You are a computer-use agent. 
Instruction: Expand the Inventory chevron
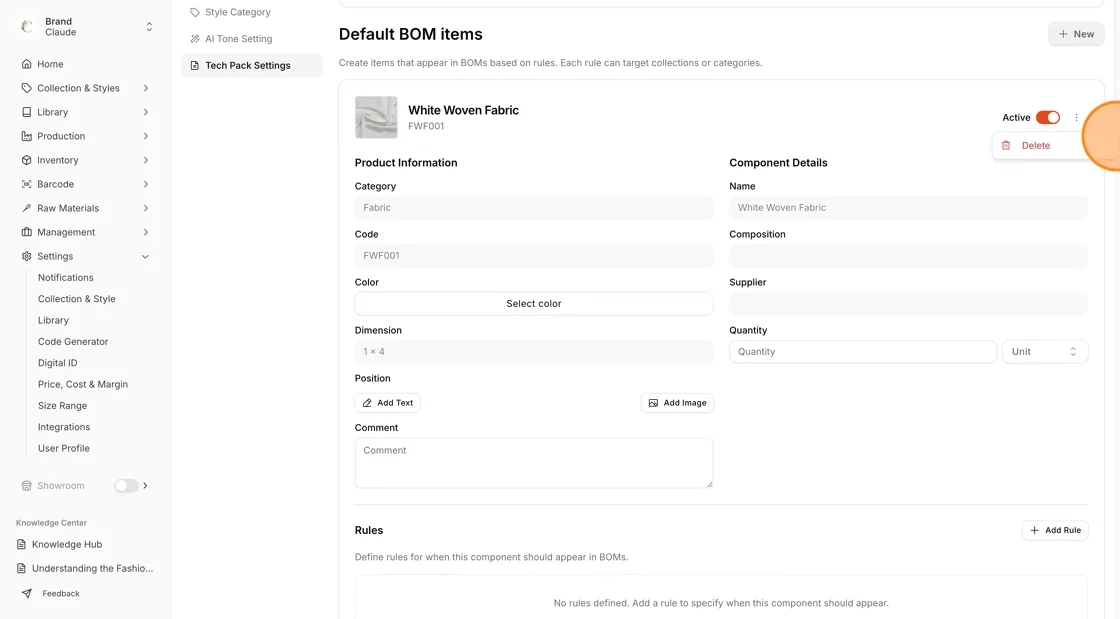click(146, 160)
